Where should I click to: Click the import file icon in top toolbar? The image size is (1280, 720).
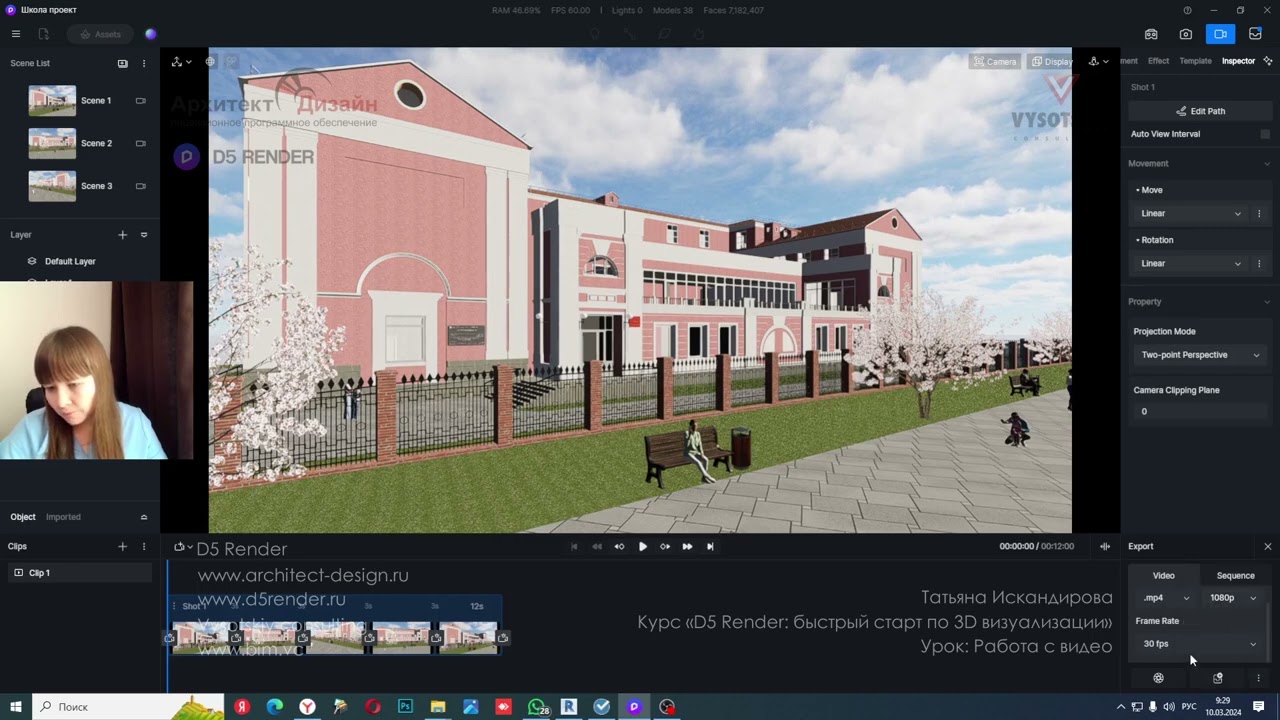[x=43, y=34]
